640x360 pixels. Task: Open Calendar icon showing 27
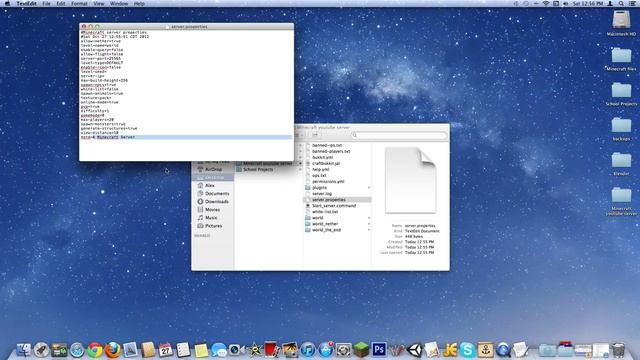pyautogui.click(x=165, y=350)
